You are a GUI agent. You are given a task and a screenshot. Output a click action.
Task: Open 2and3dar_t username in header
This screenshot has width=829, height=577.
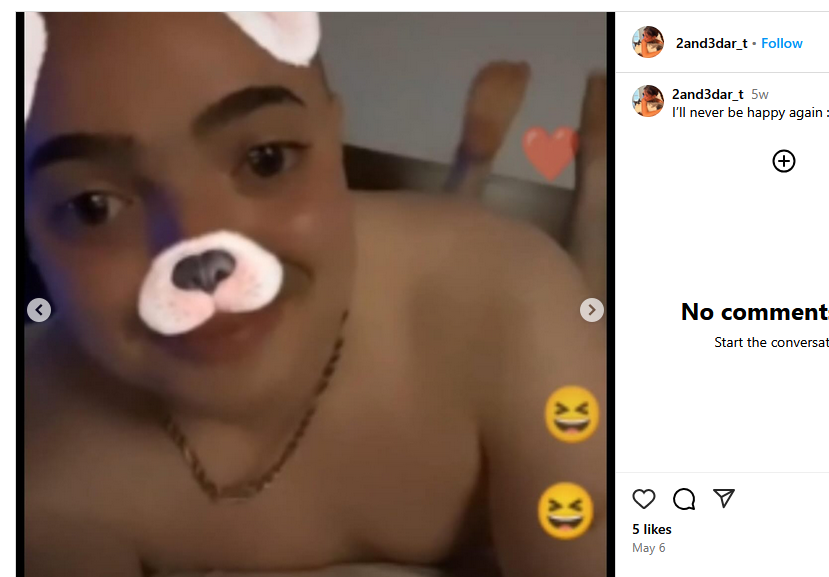coord(711,43)
